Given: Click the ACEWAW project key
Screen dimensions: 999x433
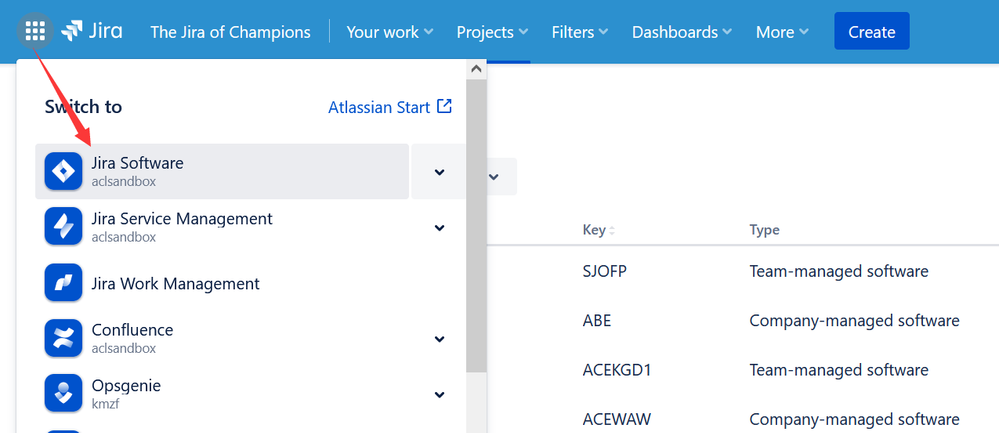Looking at the screenshot, I should pyautogui.click(x=617, y=419).
